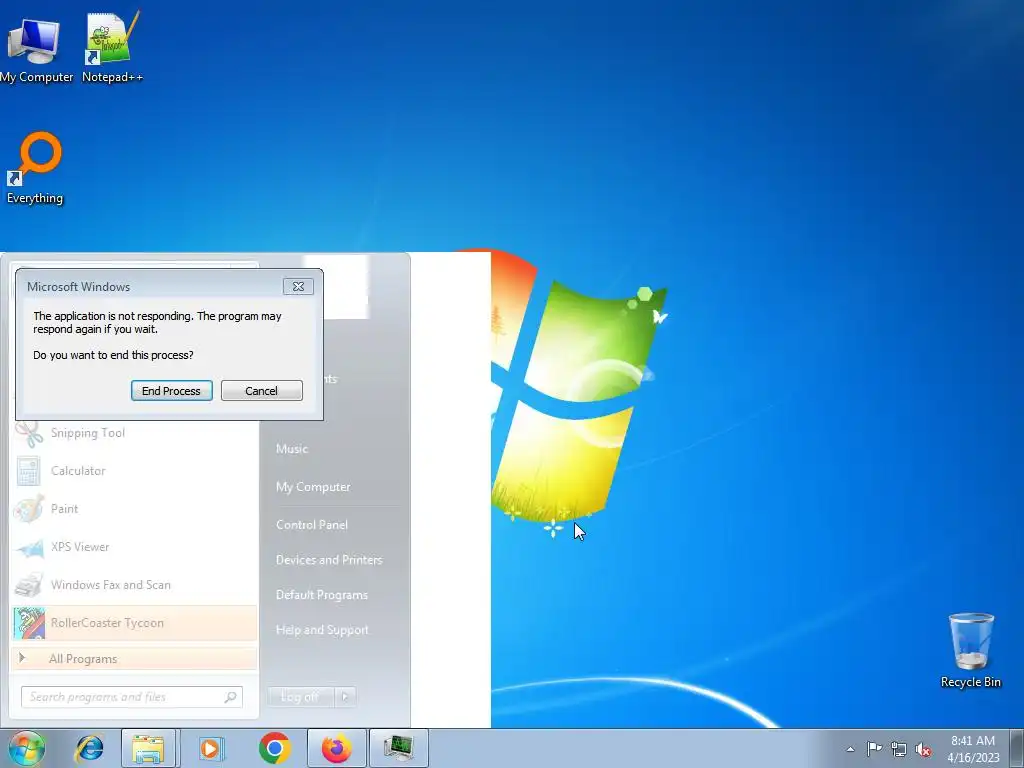This screenshot has height=768, width=1024.
Task: Launch Paint icon in Start menu
Action: point(29,509)
